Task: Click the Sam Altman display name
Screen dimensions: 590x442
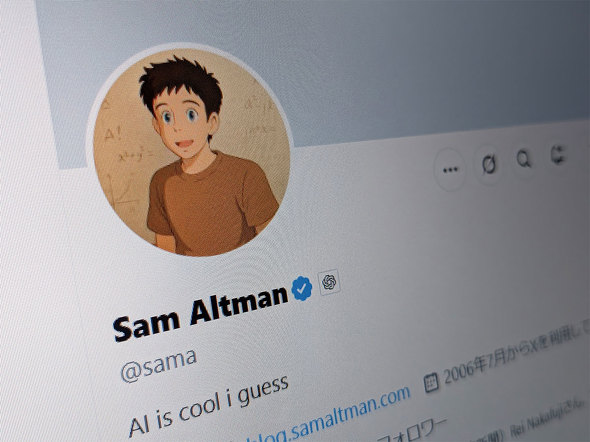Action: click(200, 314)
